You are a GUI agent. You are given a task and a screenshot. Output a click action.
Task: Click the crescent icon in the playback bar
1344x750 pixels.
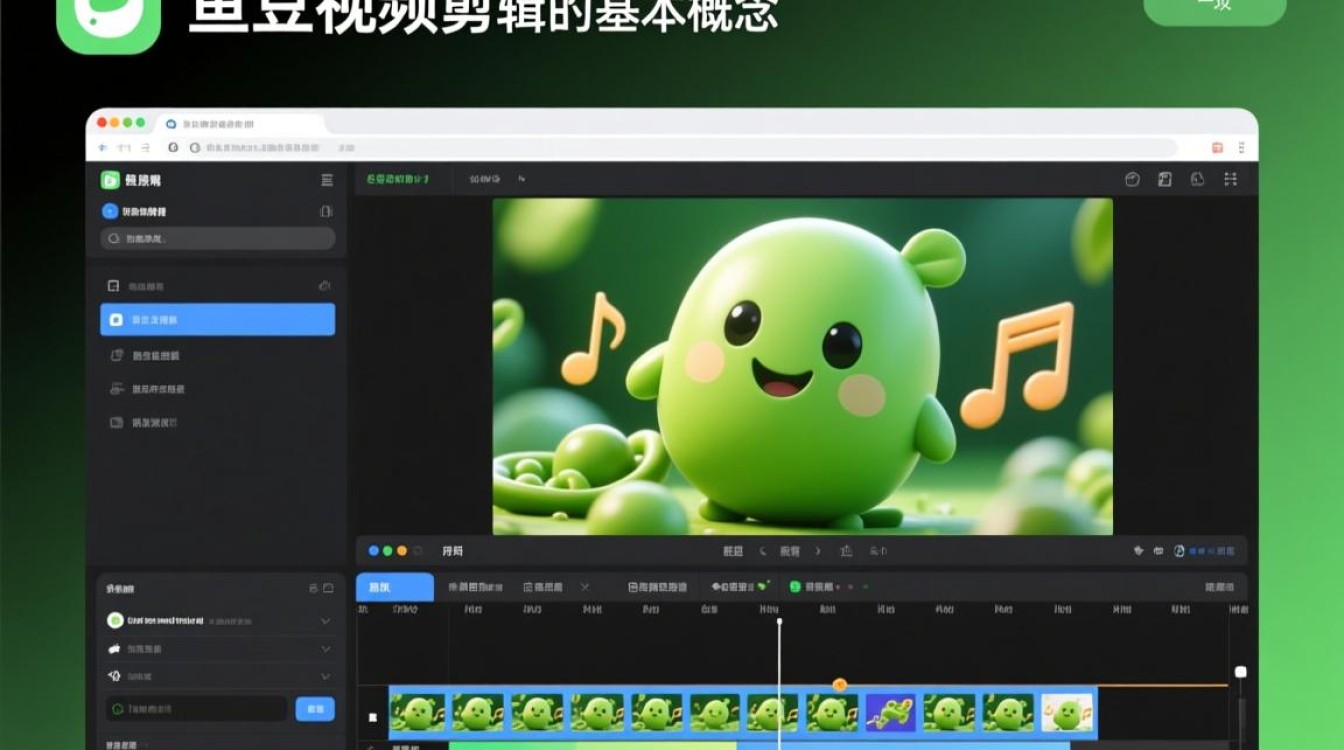coord(763,551)
